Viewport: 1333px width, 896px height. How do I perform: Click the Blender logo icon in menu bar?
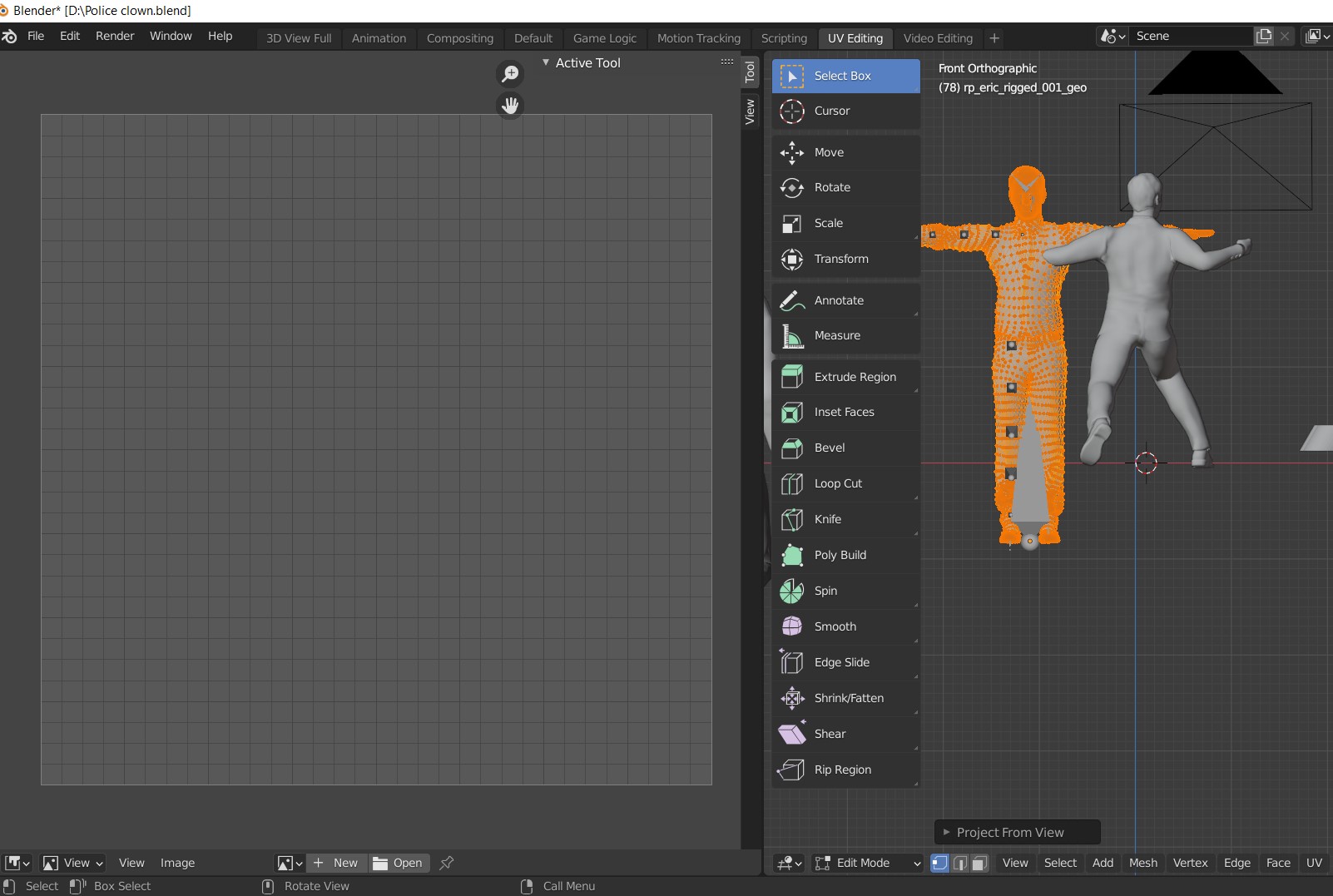click(x=9, y=36)
